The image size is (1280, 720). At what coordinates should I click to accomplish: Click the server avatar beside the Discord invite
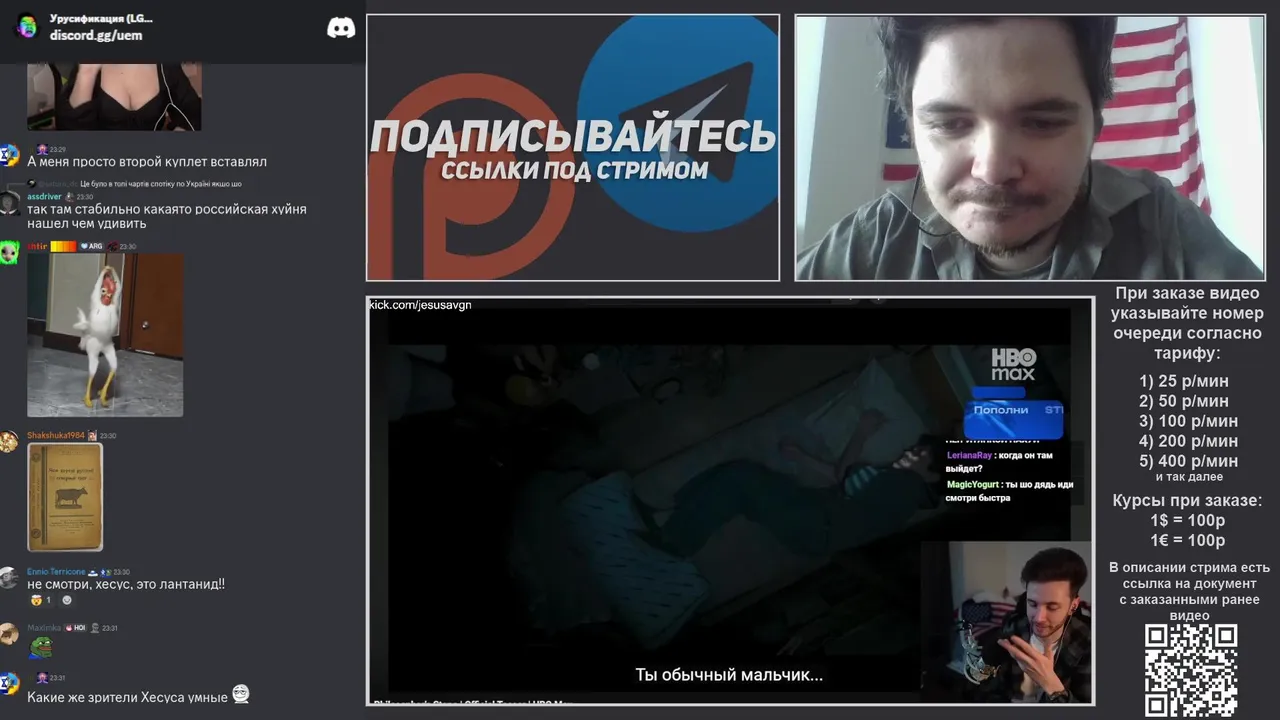[27, 27]
